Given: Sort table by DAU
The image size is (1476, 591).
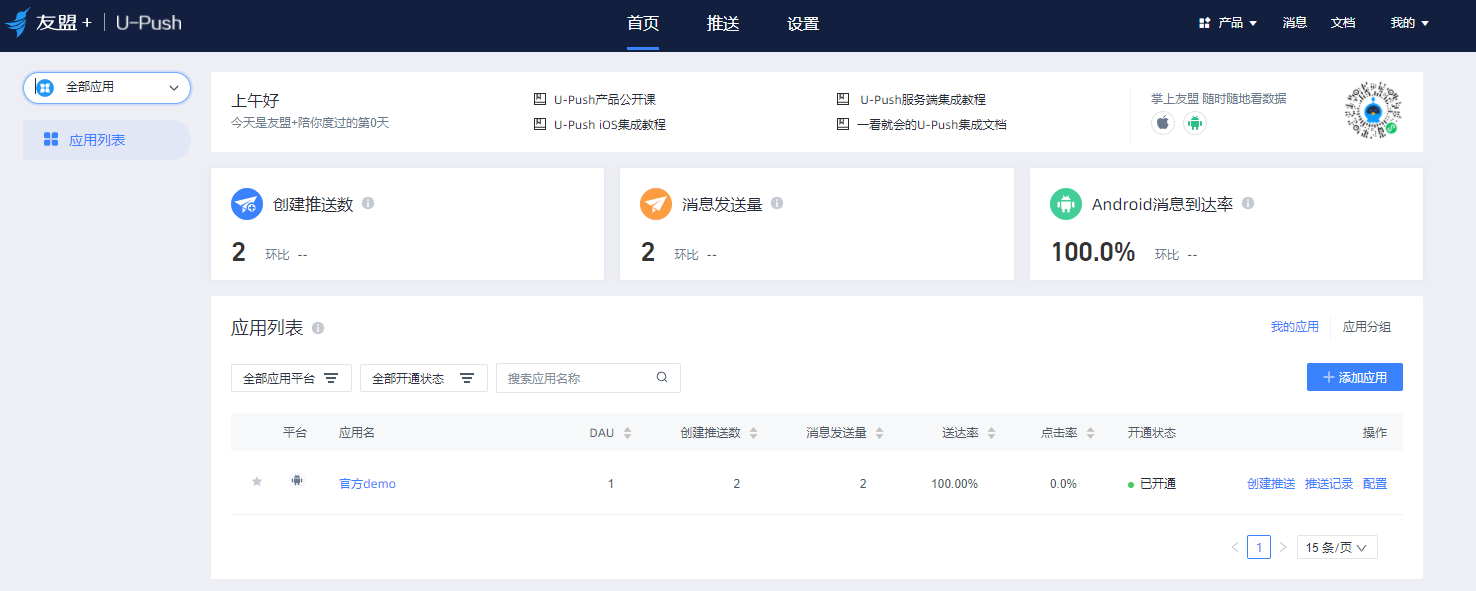Looking at the screenshot, I should (x=627, y=433).
